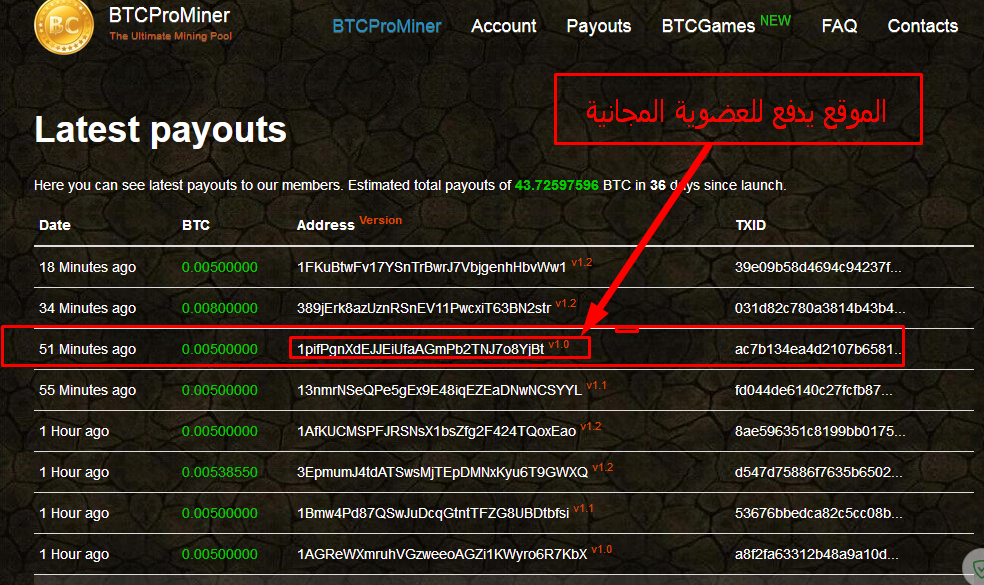The width and height of the screenshot is (984, 585).
Task: Visit the BTCGames section
Action: [x=708, y=26]
